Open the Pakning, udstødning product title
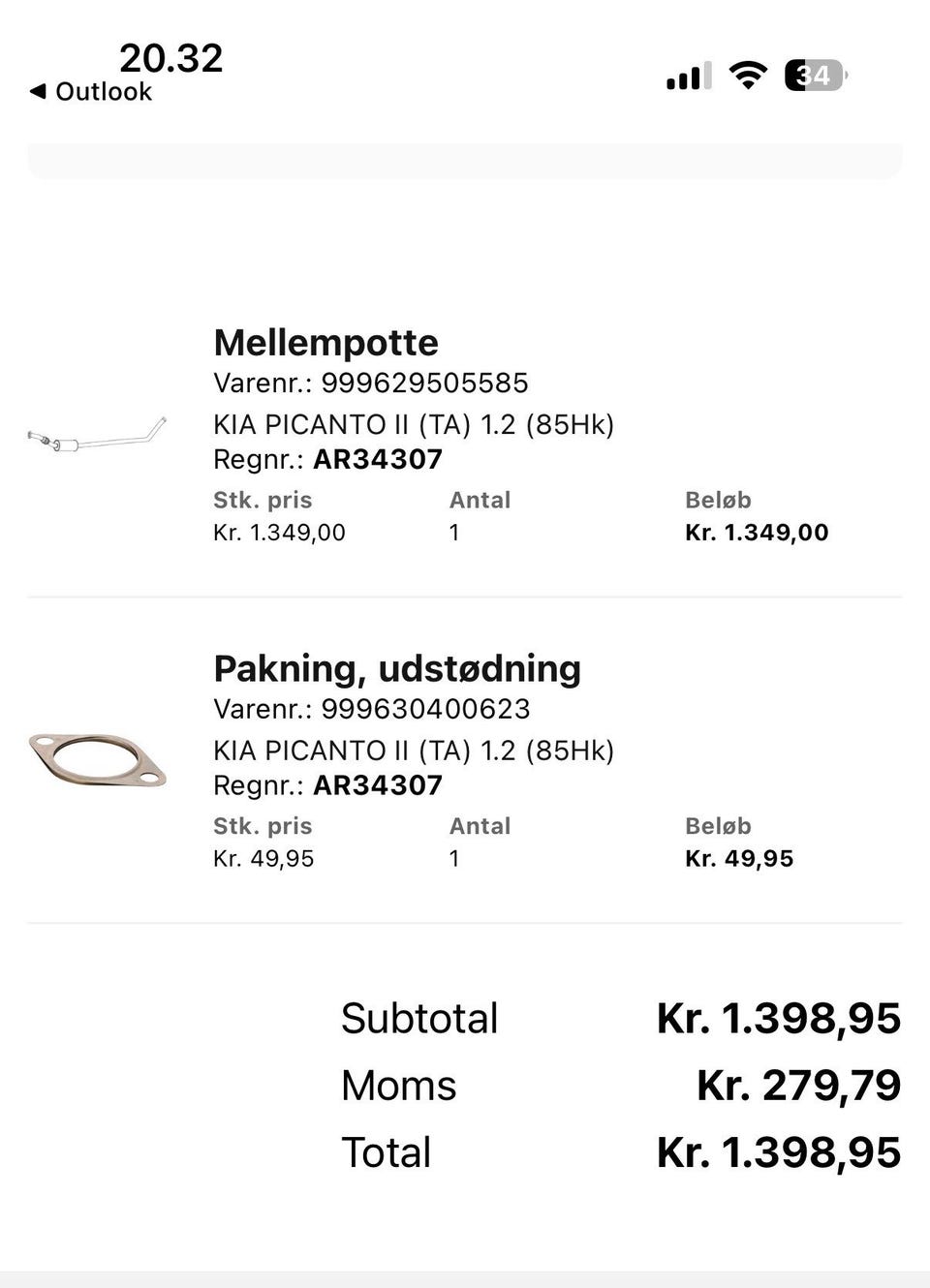 [x=397, y=669]
